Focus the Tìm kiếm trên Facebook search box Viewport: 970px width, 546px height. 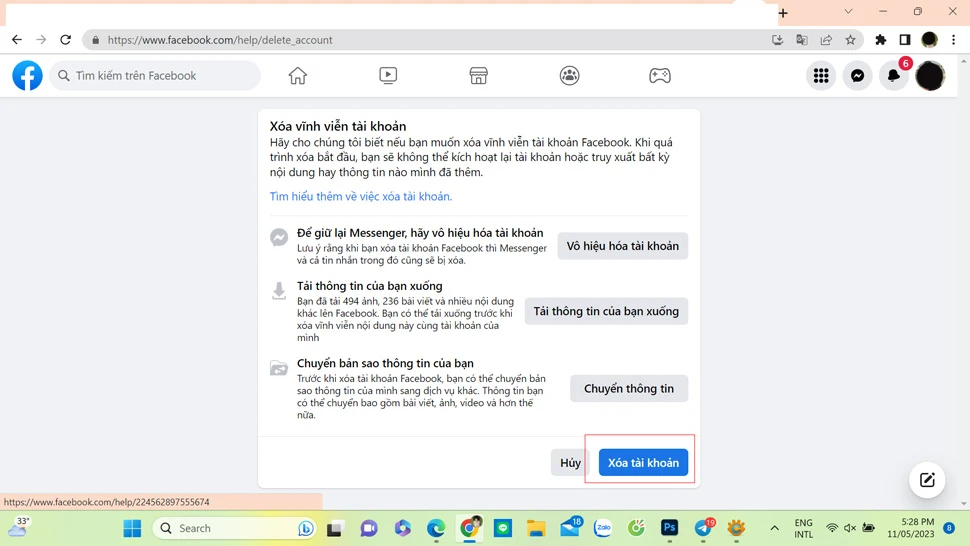(x=155, y=75)
